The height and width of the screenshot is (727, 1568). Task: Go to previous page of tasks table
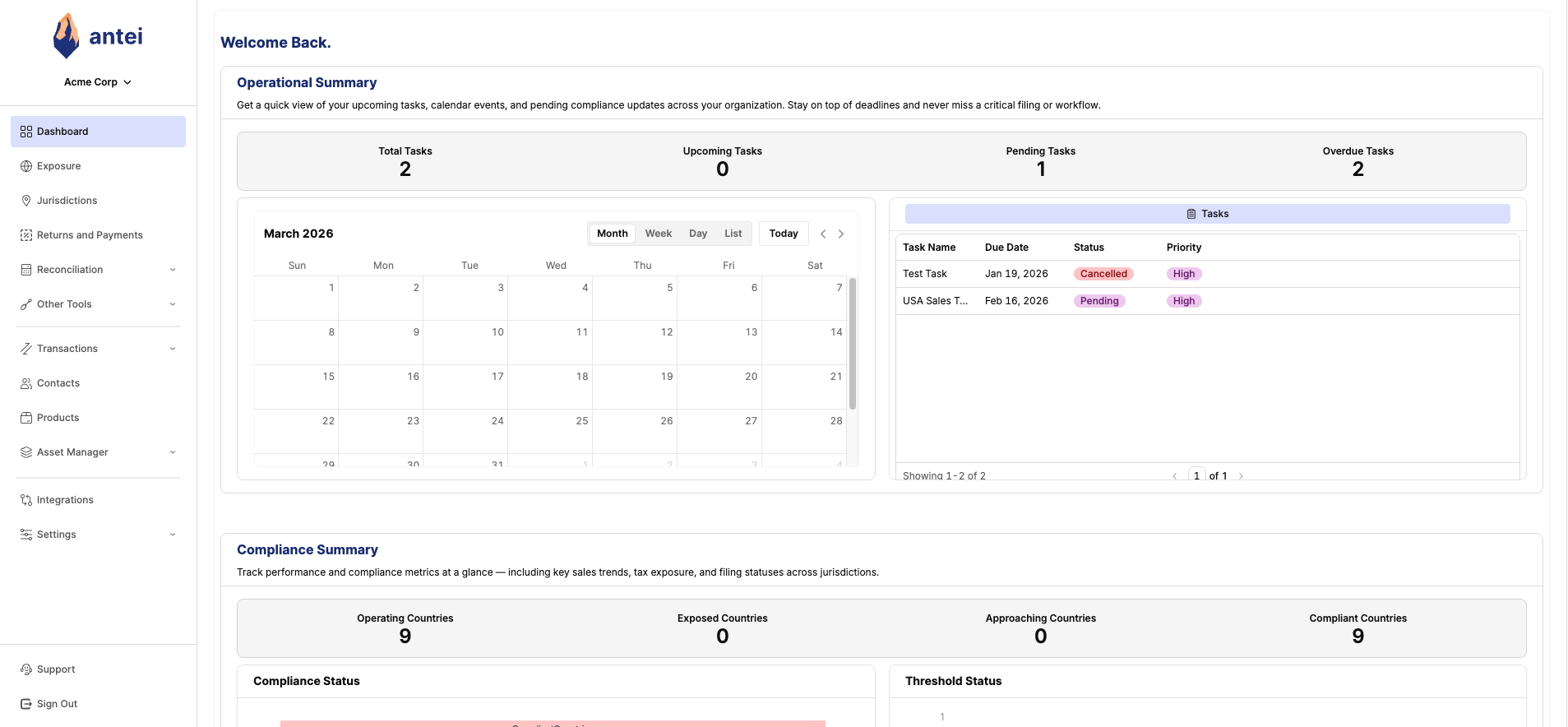1175,475
